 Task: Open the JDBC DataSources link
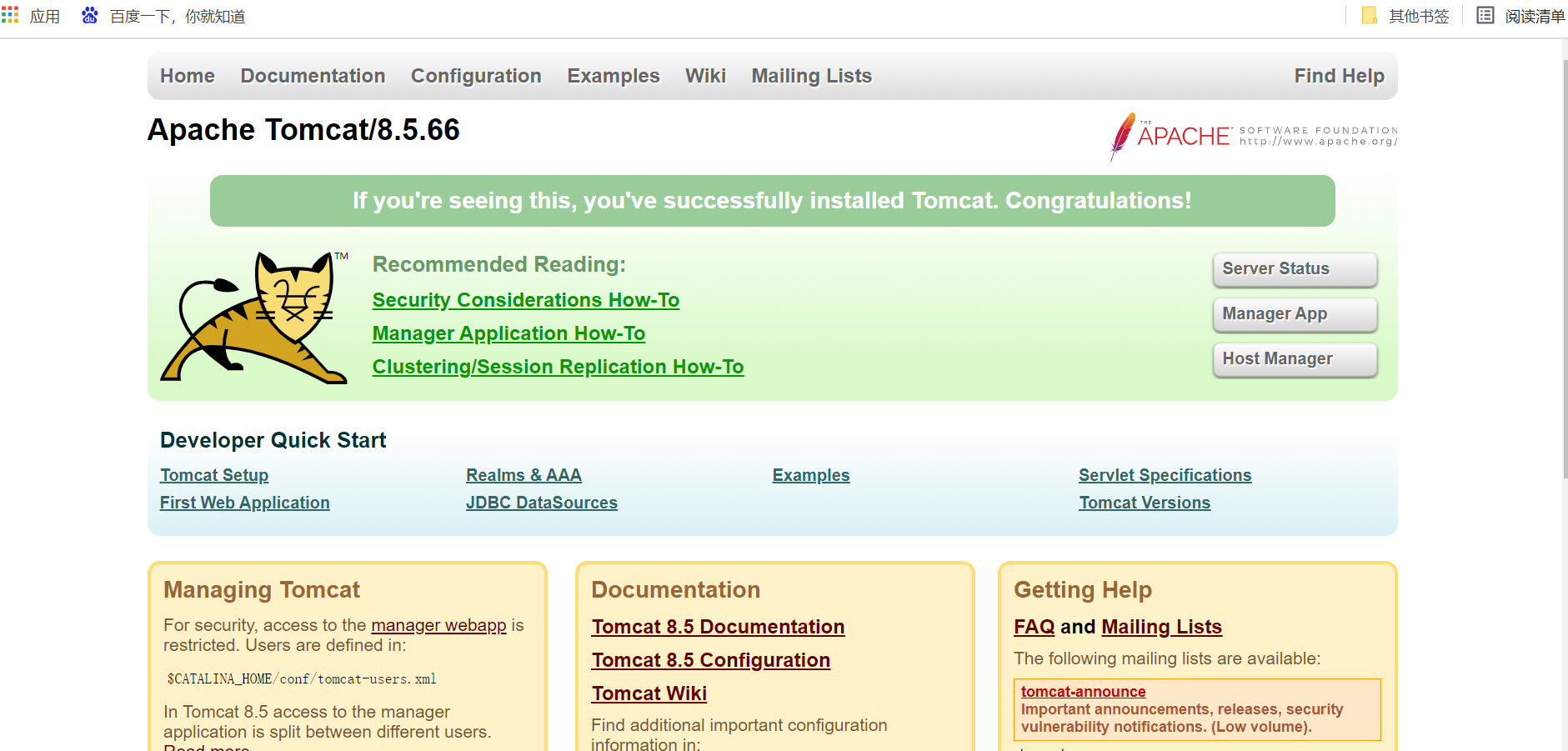click(542, 503)
